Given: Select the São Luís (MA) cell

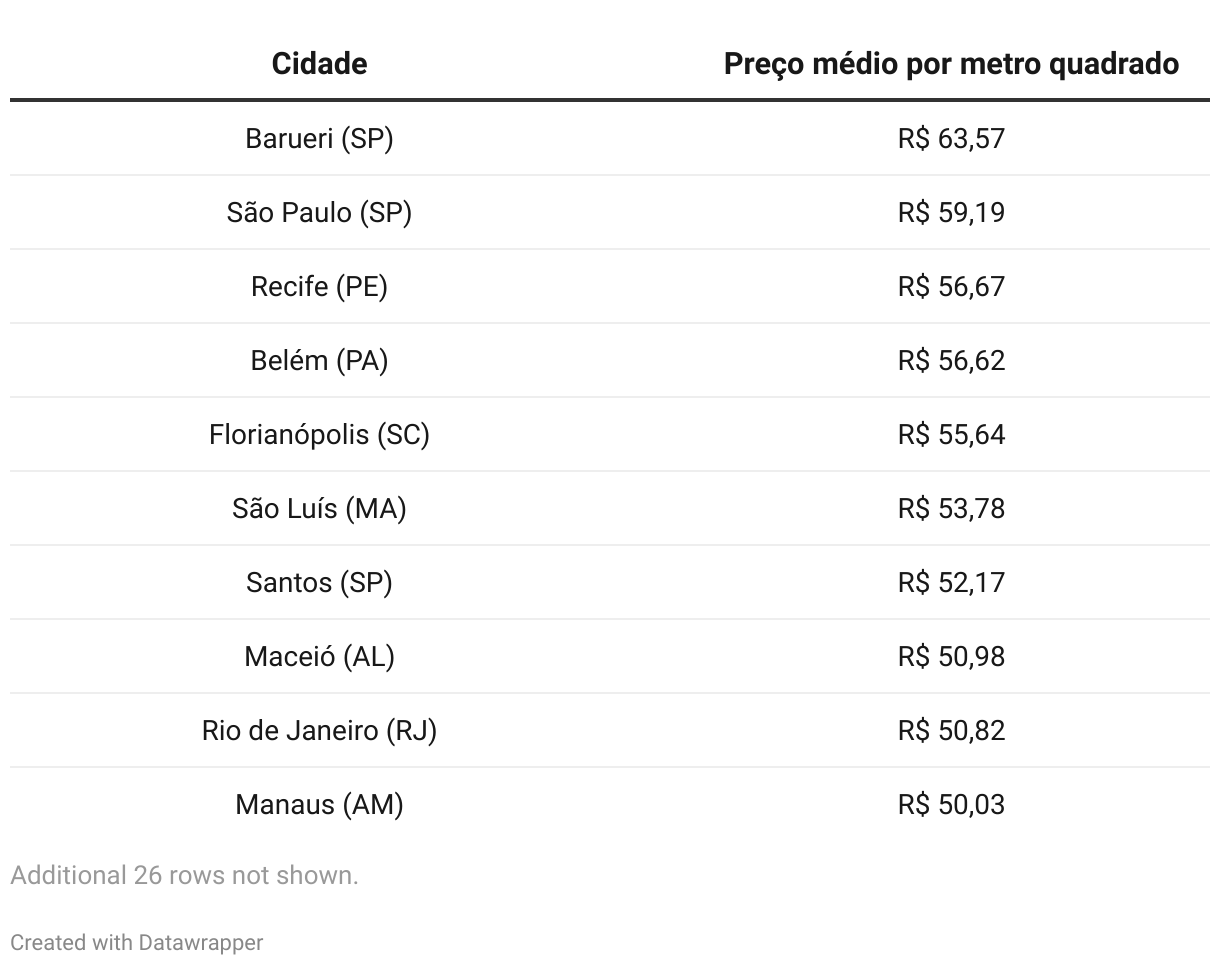Looking at the screenshot, I should (319, 508).
